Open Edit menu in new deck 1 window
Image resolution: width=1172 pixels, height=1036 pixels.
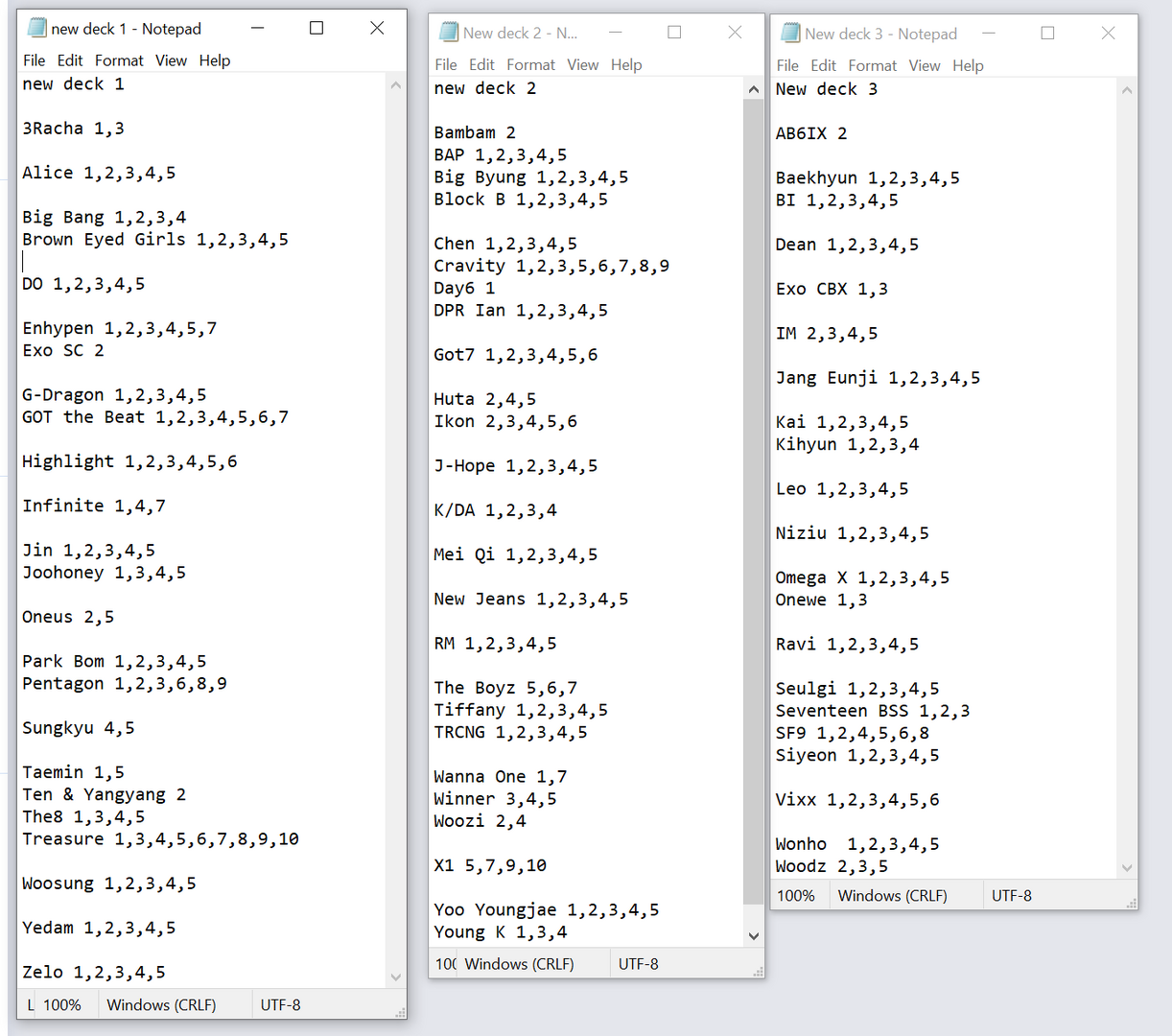70,60
